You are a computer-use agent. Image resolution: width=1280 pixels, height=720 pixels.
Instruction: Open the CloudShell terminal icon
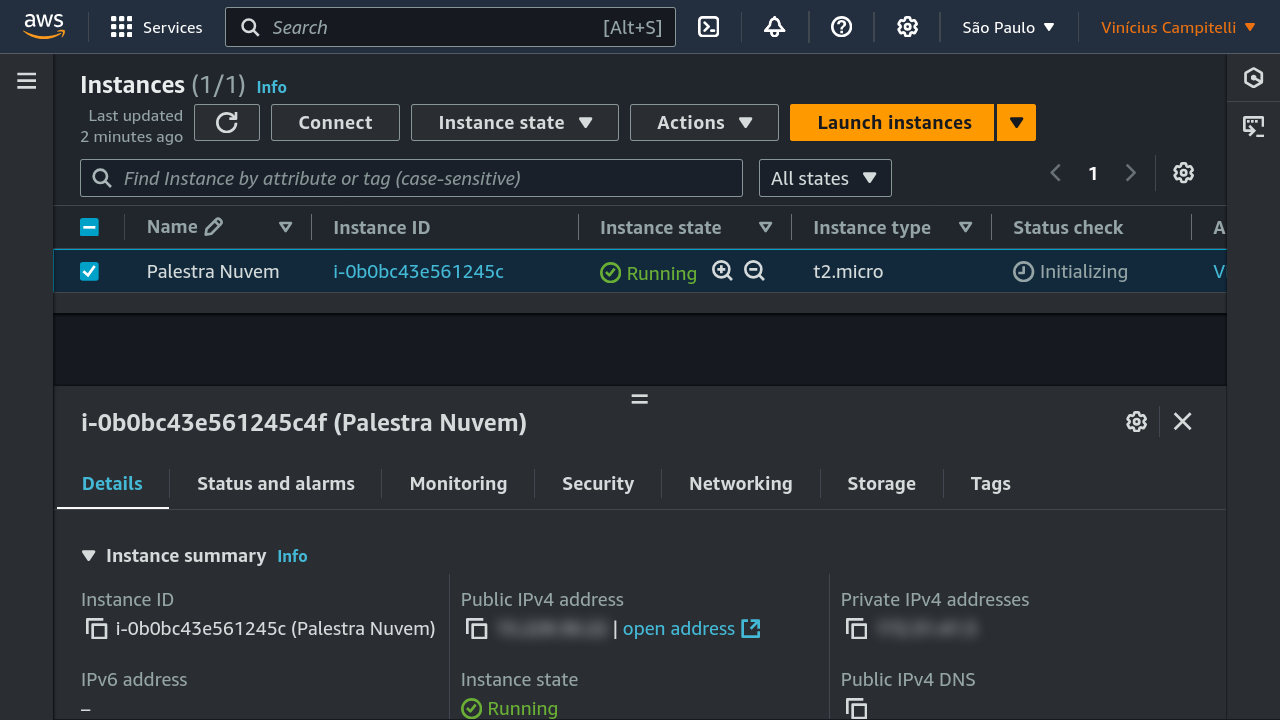pyautogui.click(x=709, y=27)
